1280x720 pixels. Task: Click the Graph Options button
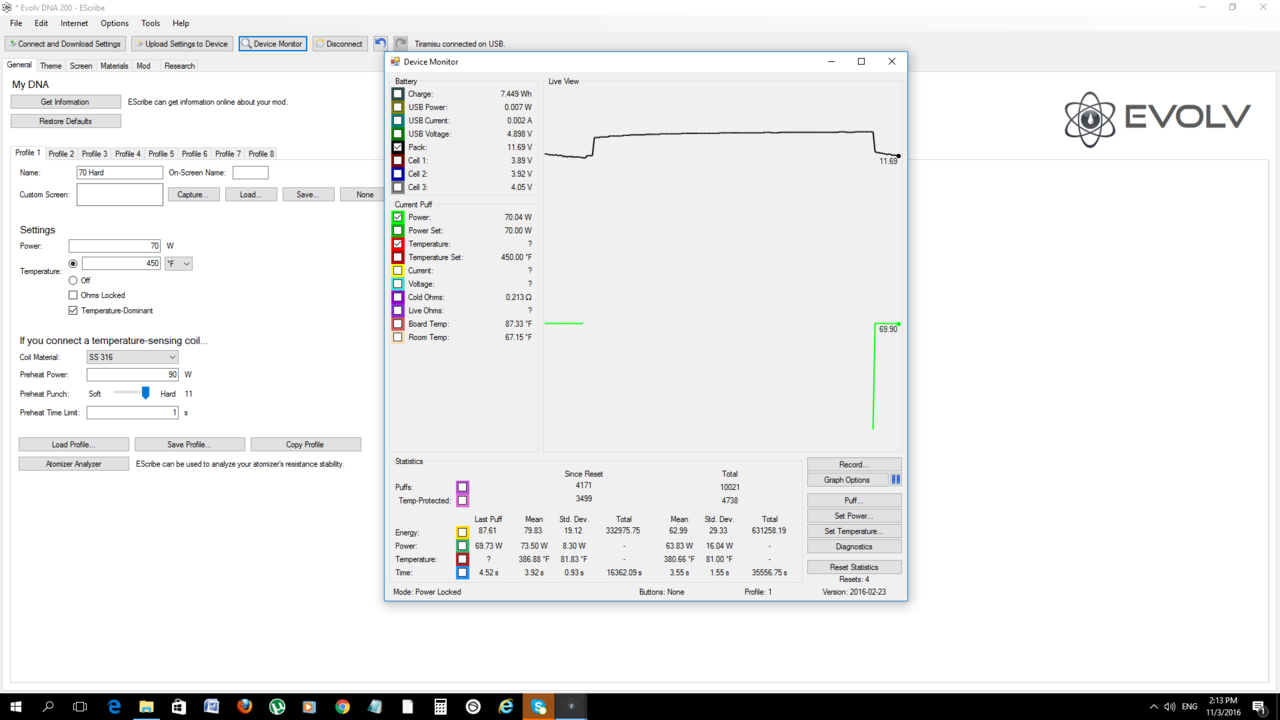[847, 480]
